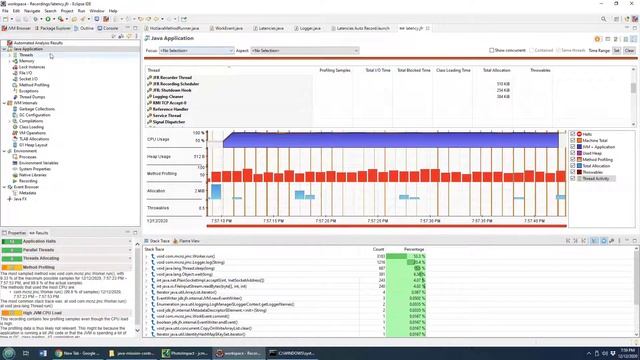This screenshot has height=360, width=640.
Task: Select the Threads page icon in the outline
Action: pos(15,55)
